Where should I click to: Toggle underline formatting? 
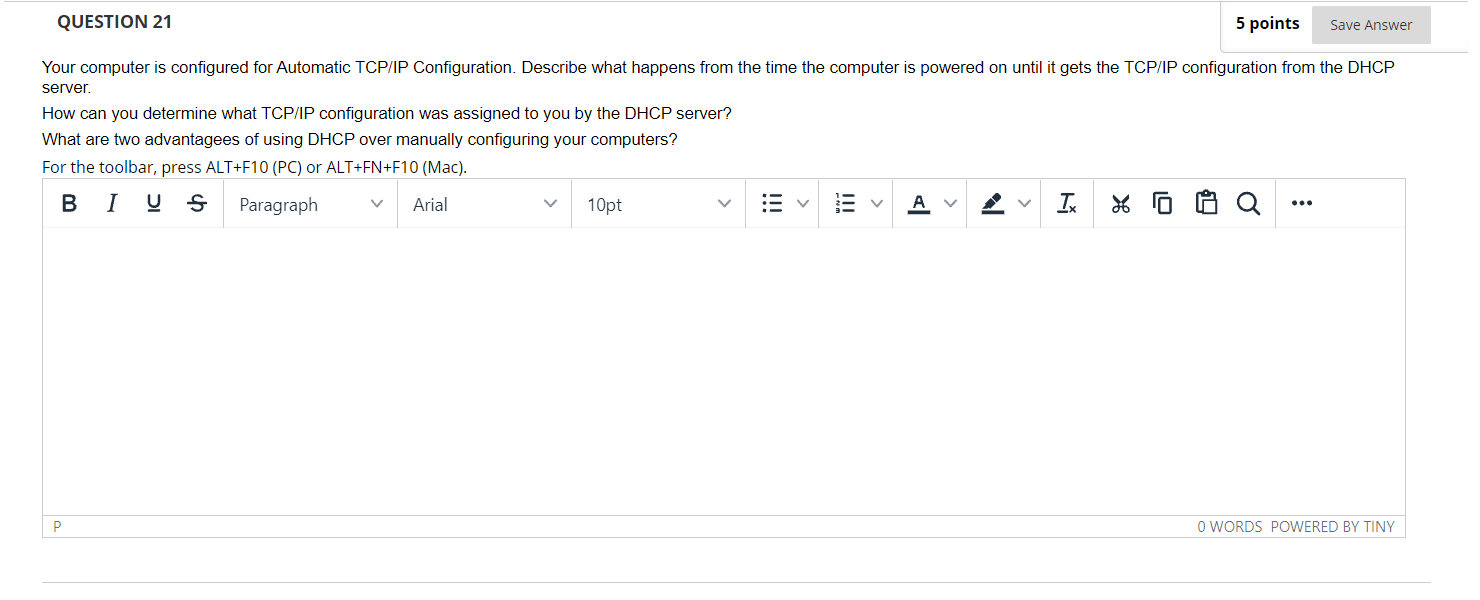click(x=154, y=204)
